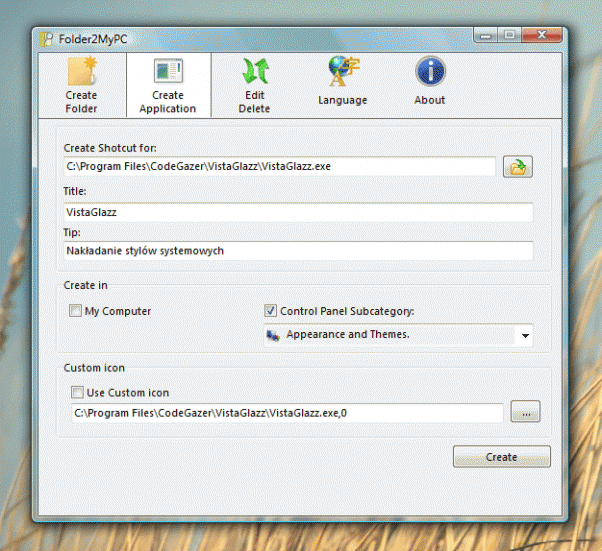602x551 pixels.
Task: Click the Tip text field
Action: (x=298, y=251)
